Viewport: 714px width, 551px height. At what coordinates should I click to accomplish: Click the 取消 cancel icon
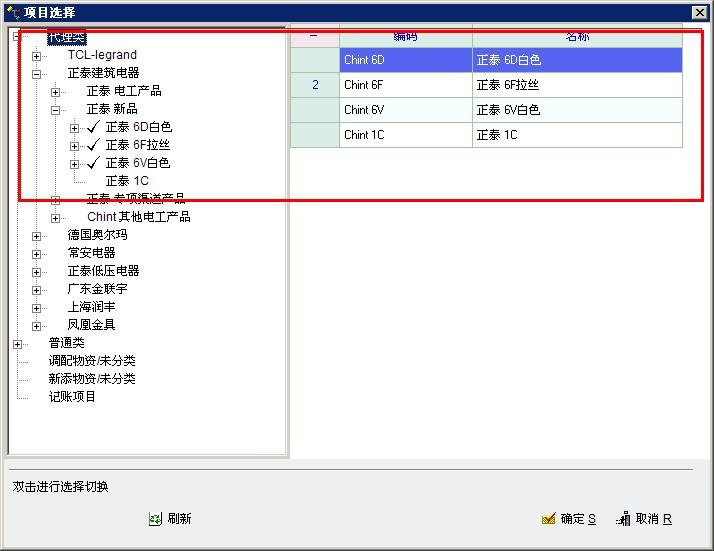623,519
